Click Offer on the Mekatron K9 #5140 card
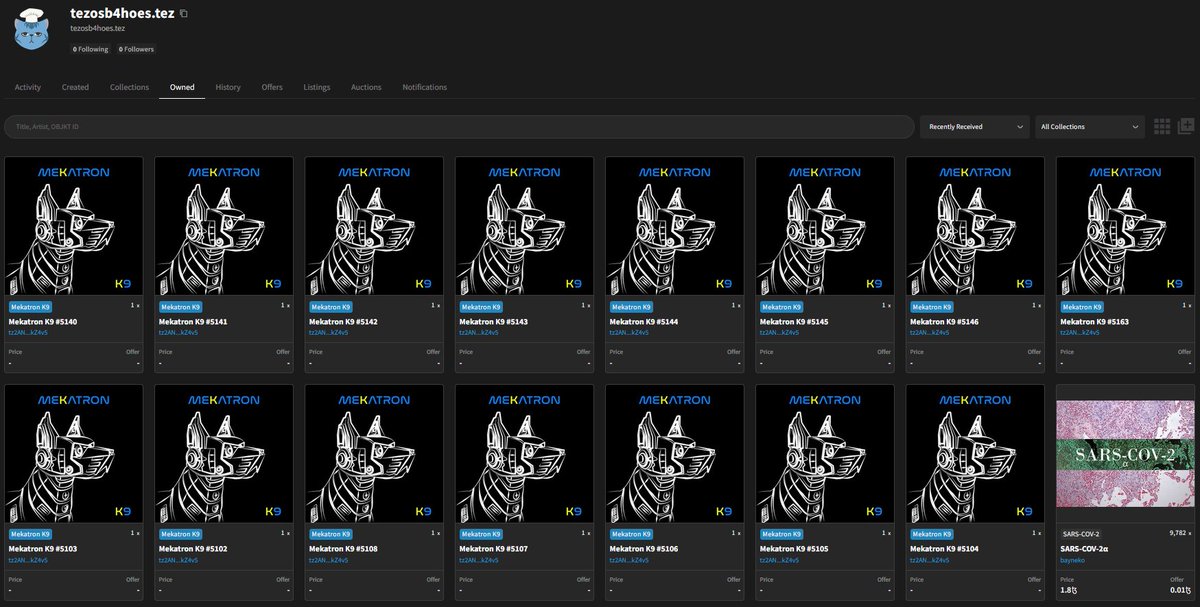This screenshot has height=607, width=1200. coord(133,351)
